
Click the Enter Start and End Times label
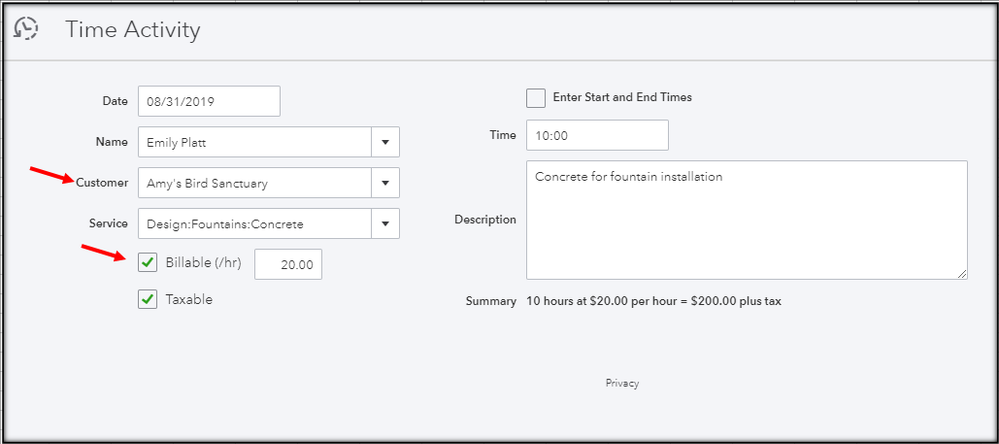click(622, 97)
